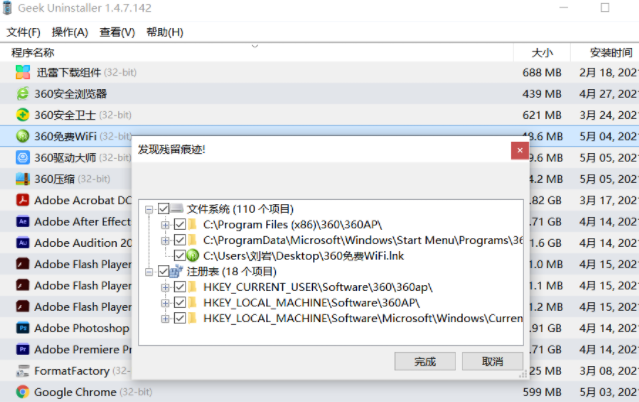Expand the HKEY_LOCAL_MACHINE Microsoft\Windows node
Screen dimensions: 639x402
click(165, 318)
